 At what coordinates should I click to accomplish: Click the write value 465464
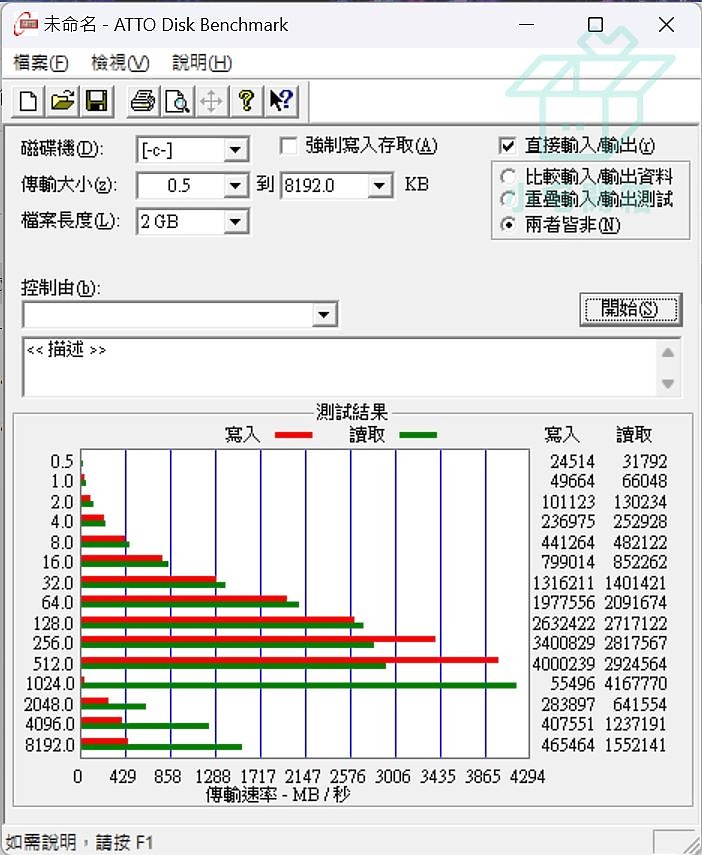click(568, 744)
